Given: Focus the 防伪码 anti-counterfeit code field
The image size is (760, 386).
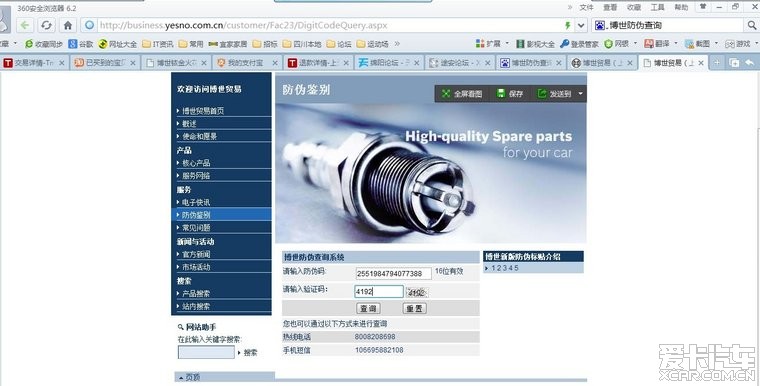Looking at the screenshot, I should pos(393,273).
